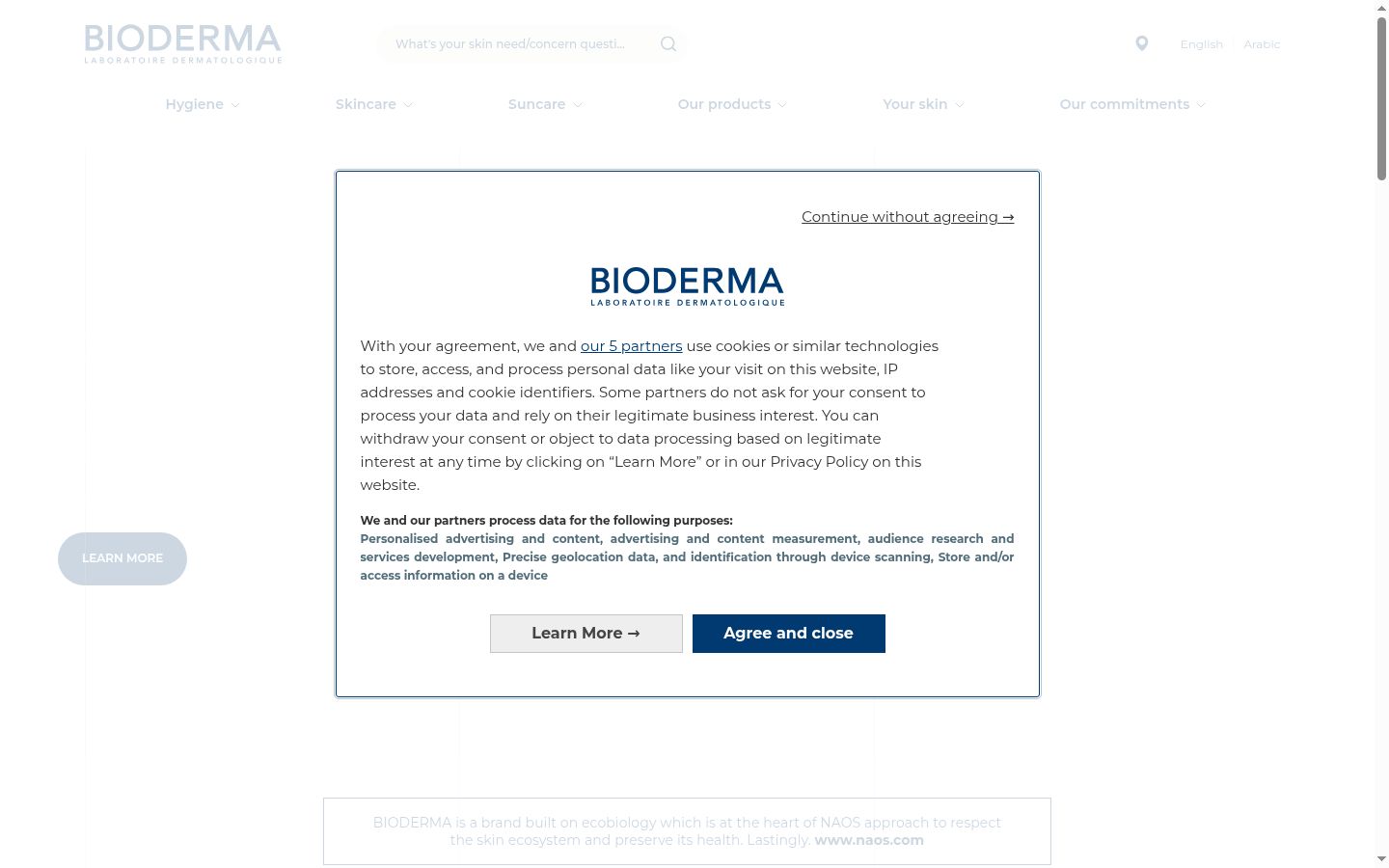
Task: Open the Your skin menu
Action: click(923, 104)
